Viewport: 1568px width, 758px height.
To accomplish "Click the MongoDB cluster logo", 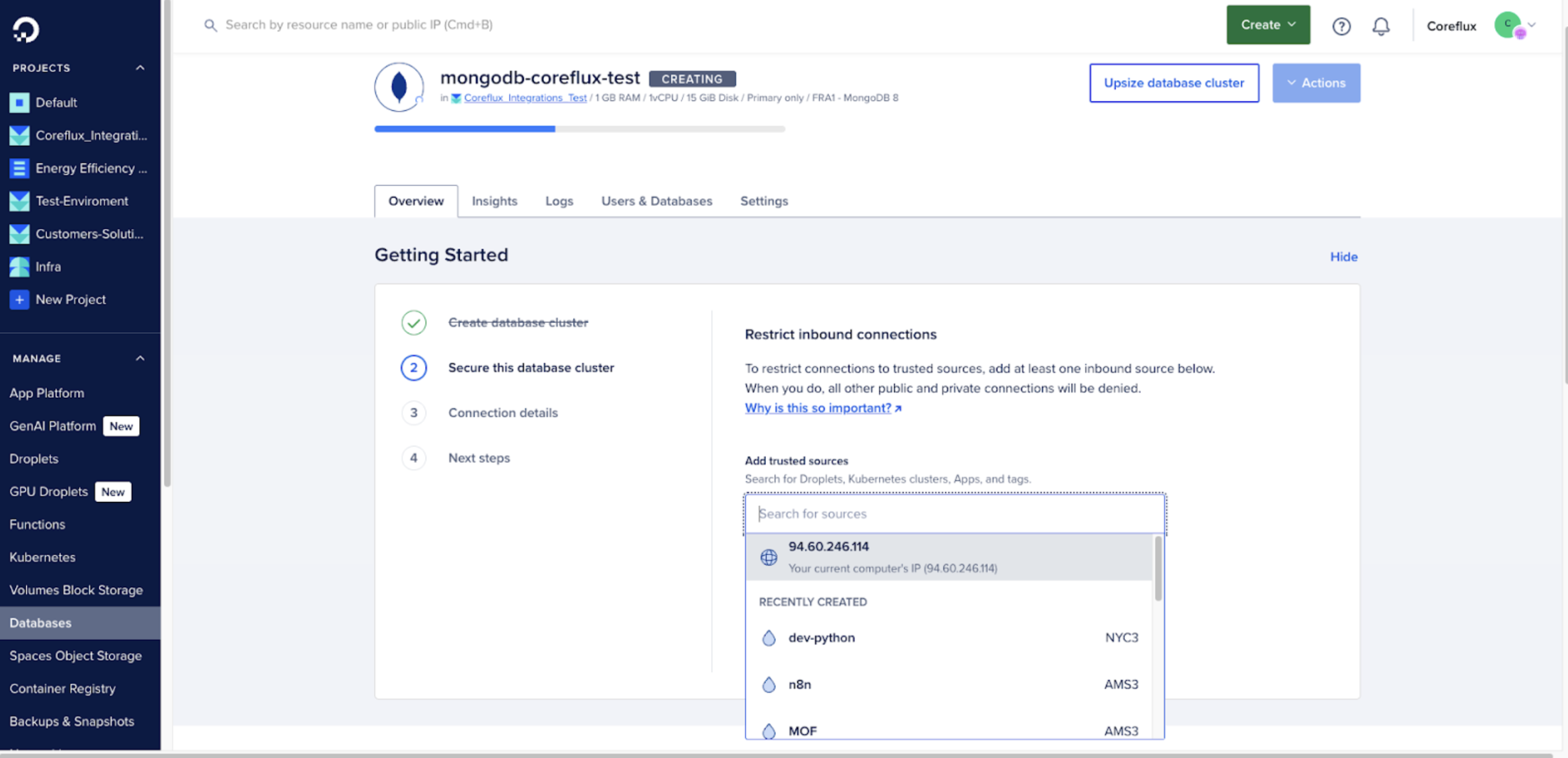I will [398, 87].
